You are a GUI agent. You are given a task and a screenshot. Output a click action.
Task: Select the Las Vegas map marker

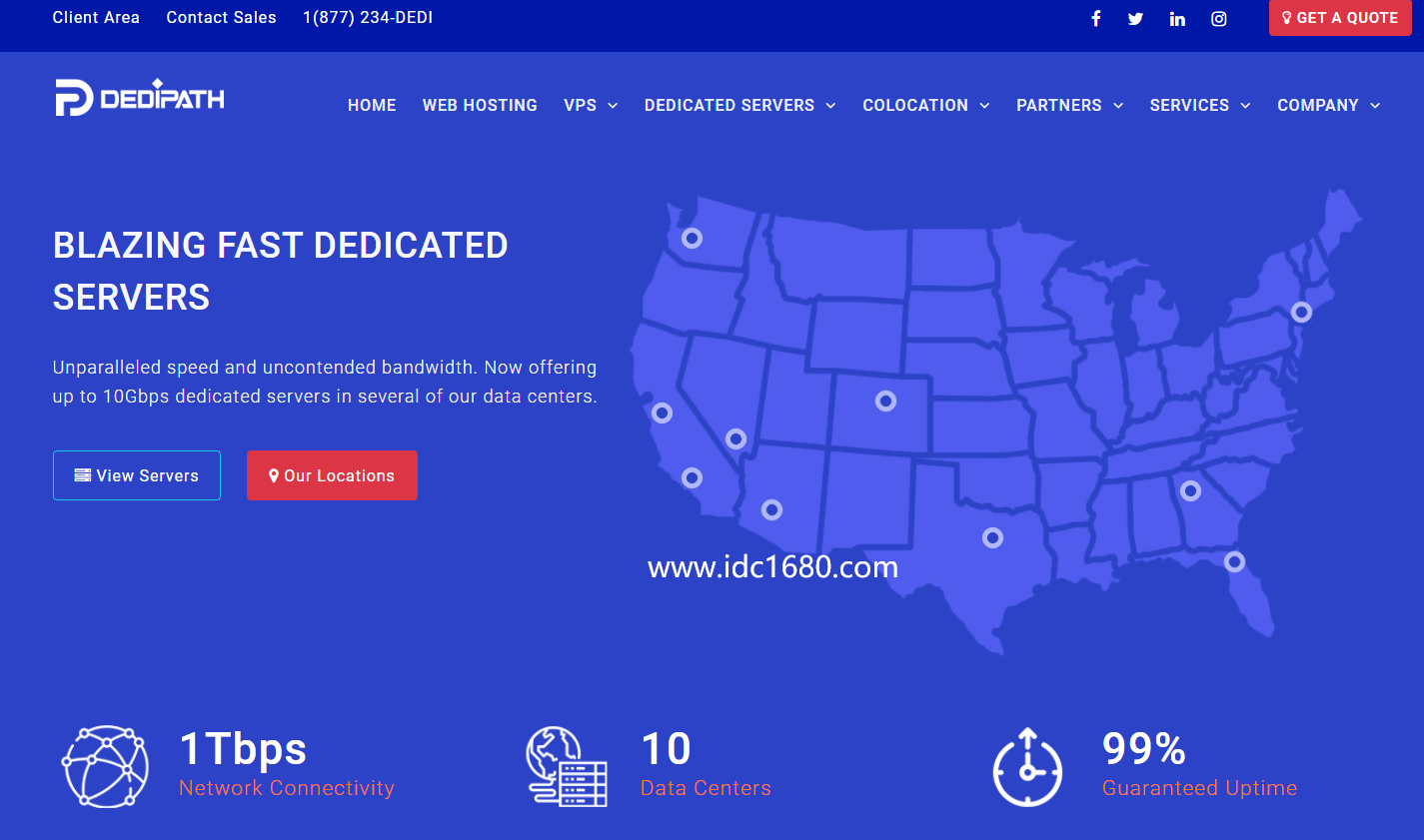point(735,438)
